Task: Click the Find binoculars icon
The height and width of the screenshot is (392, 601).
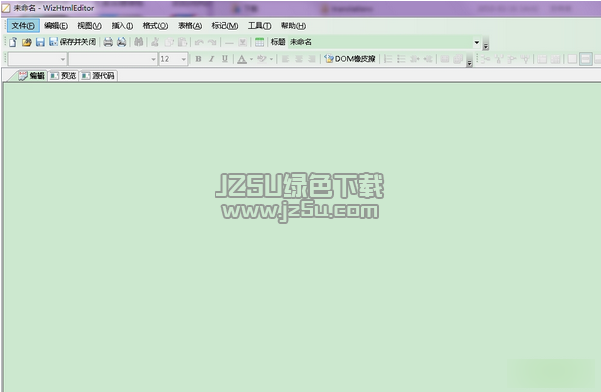Action: (139, 42)
